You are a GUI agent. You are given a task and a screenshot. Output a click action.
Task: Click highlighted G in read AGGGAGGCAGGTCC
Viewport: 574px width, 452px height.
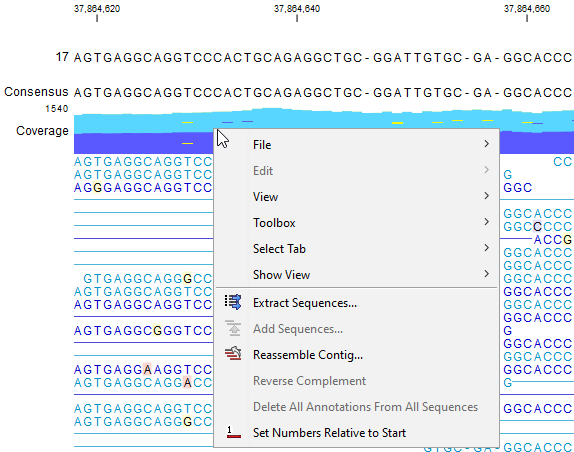click(x=97, y=188)
